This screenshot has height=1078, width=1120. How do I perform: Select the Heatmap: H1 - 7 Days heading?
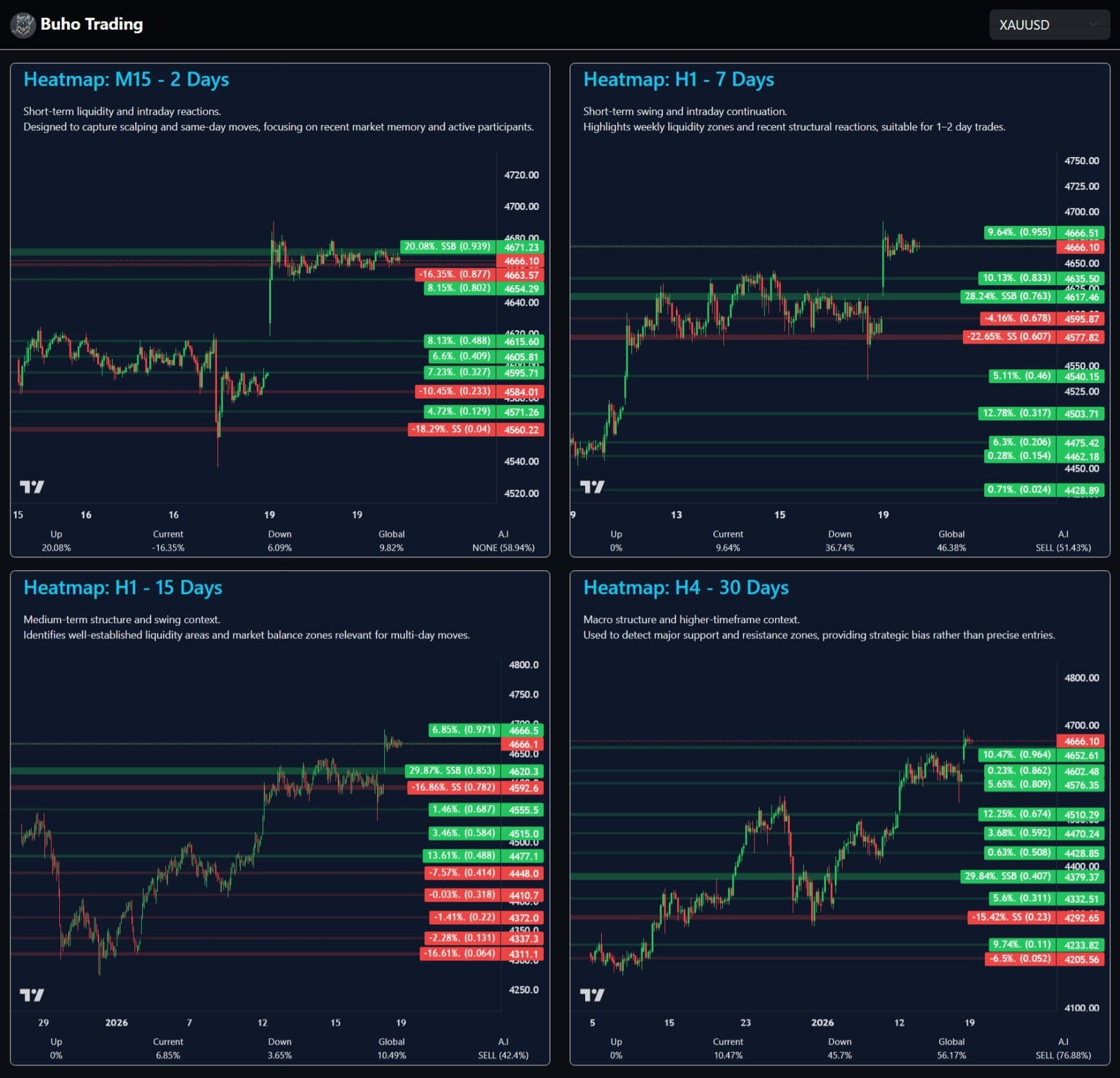point(678,79)
